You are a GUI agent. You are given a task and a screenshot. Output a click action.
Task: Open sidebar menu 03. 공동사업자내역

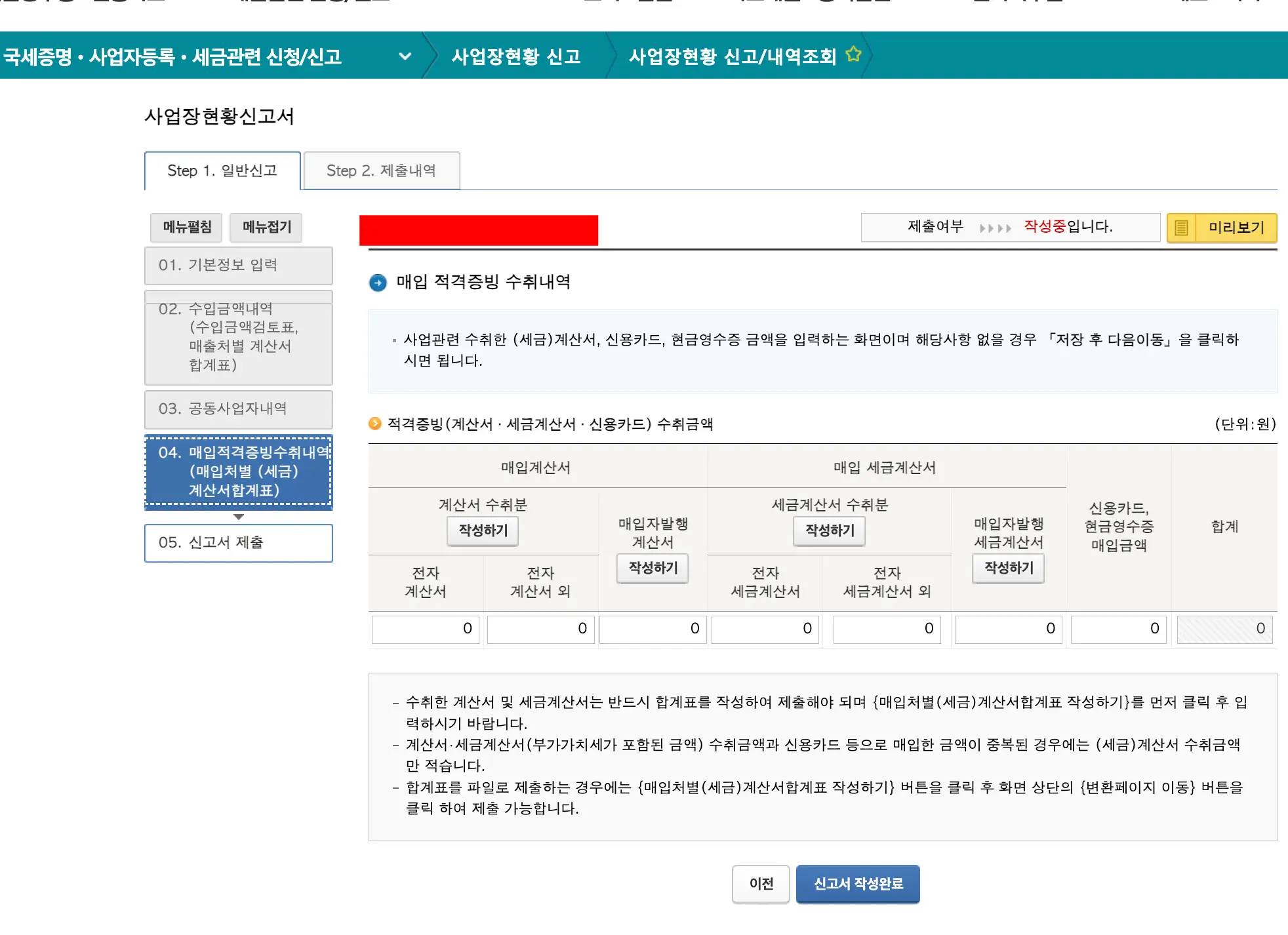[238, 409]
